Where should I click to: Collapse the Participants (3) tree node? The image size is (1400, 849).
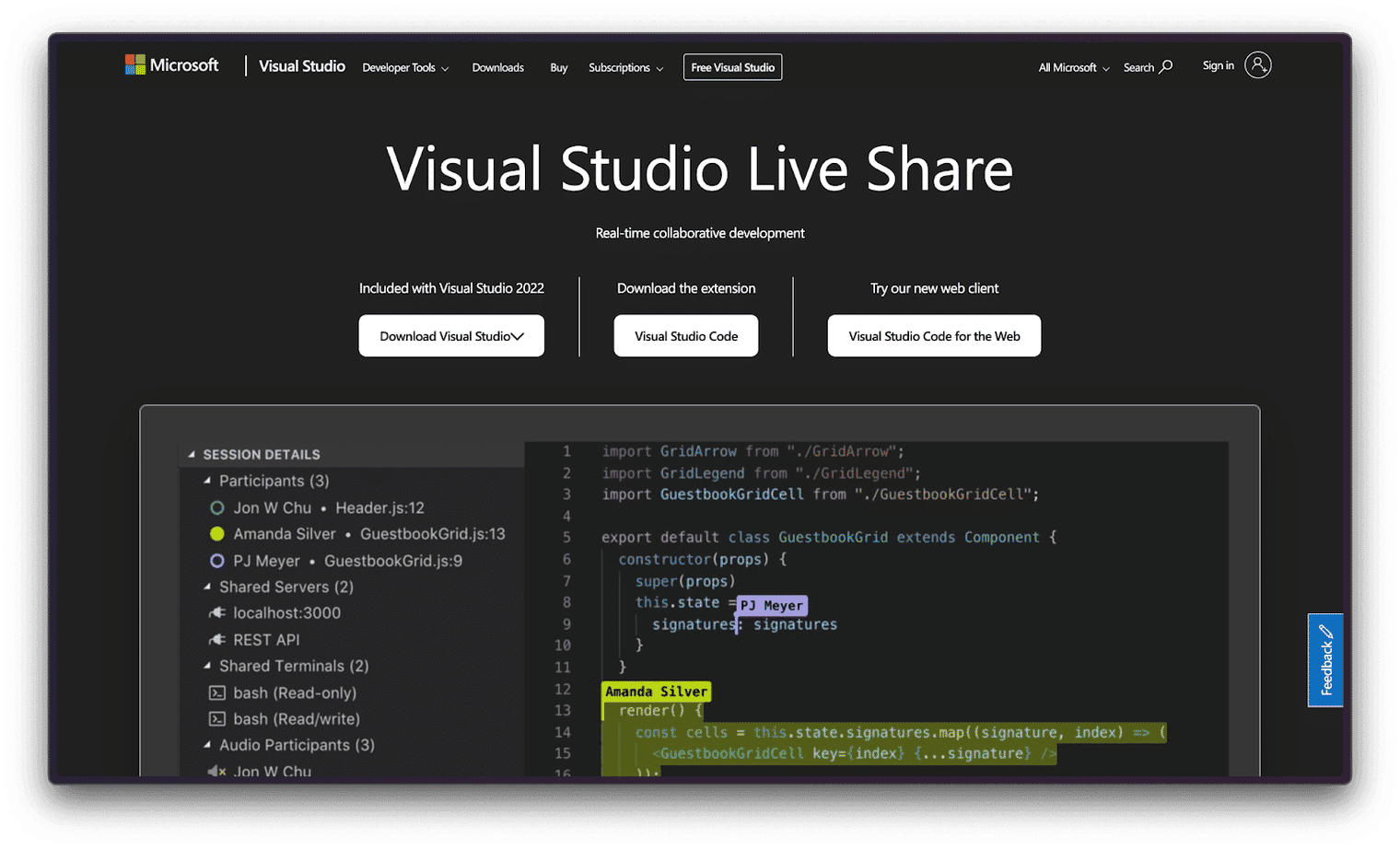click(x=207, y=481)
